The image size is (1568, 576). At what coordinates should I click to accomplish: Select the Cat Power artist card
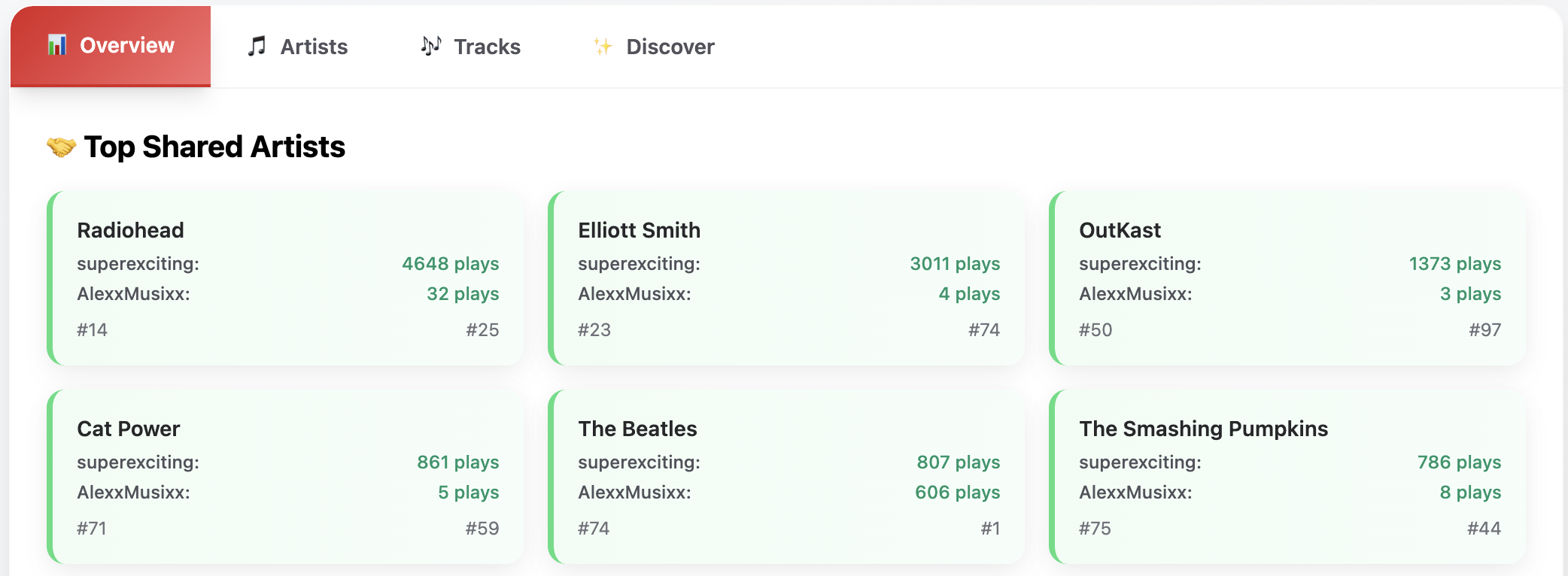[286, 477]
